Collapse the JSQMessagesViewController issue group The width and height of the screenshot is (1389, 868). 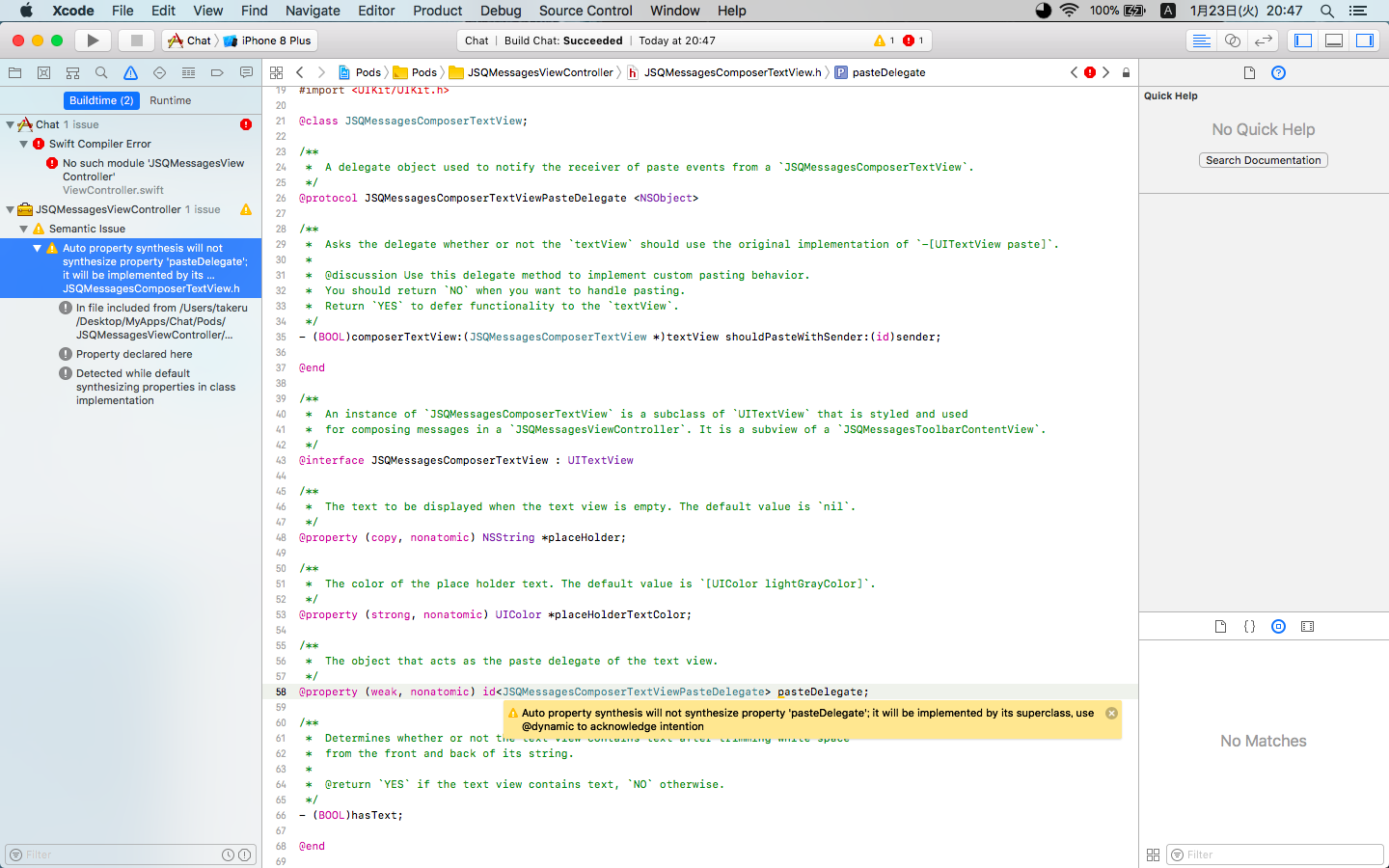(8, 209)
